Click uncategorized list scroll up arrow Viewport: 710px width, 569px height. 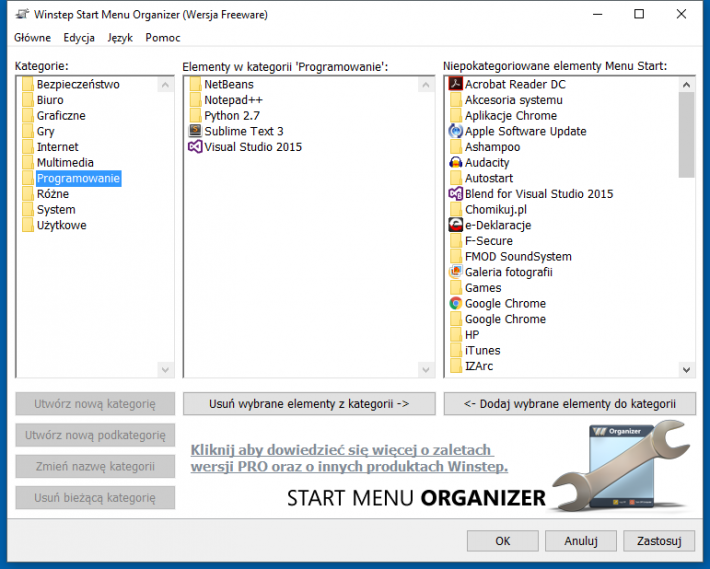pos(686,85)
